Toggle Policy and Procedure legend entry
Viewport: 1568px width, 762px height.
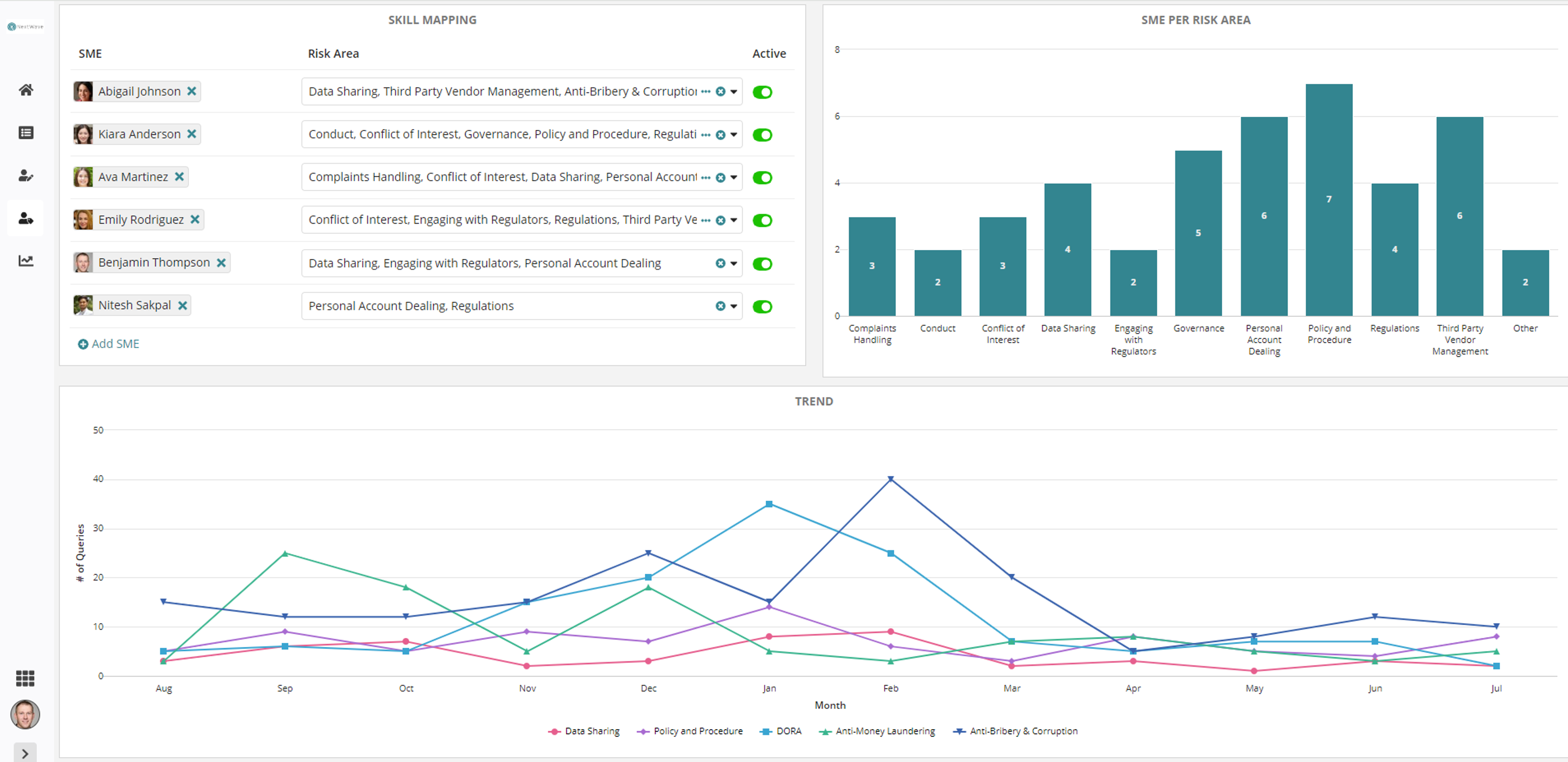(690, 731)
